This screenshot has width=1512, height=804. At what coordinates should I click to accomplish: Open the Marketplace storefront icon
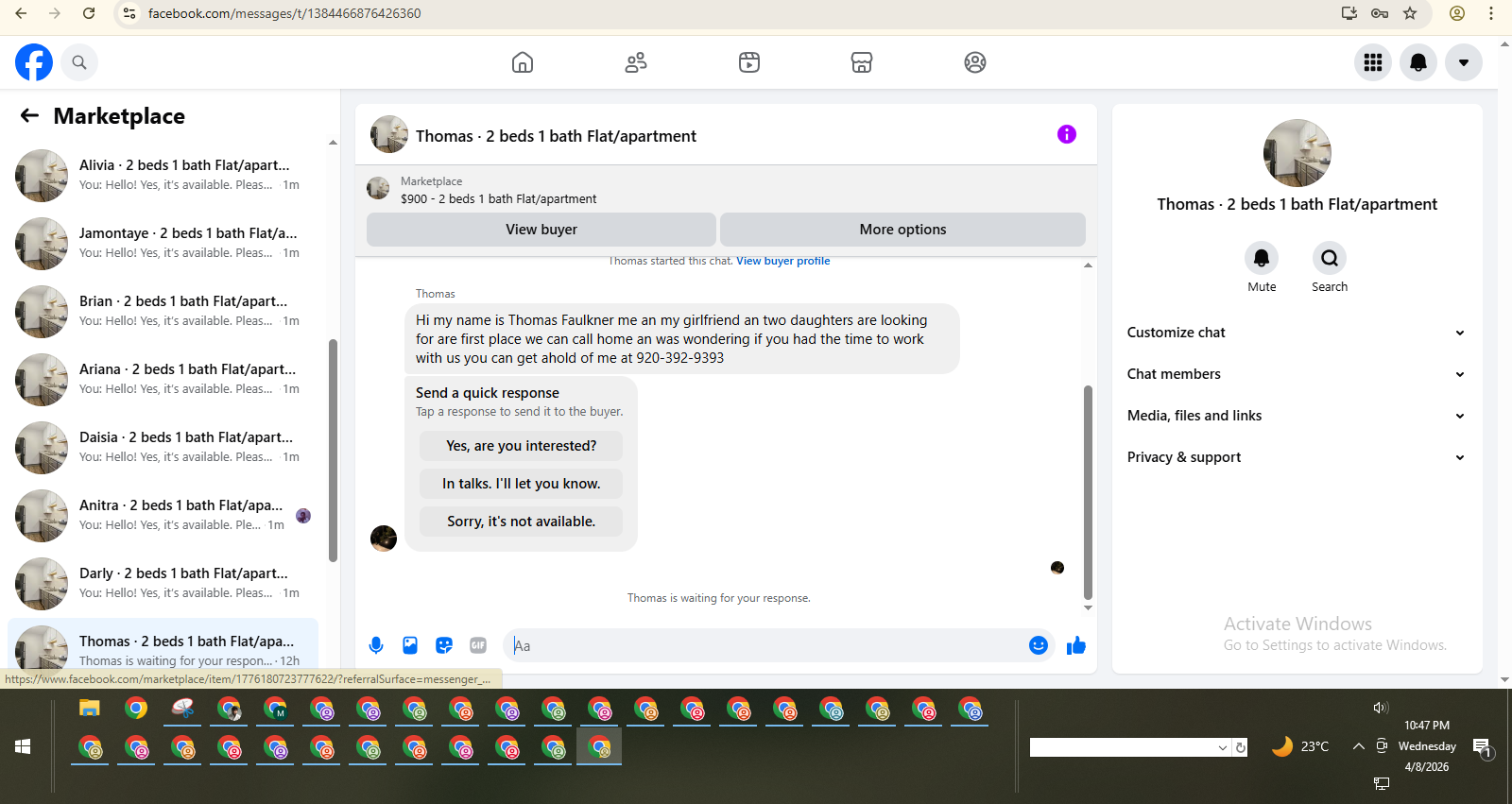[862, 62]
